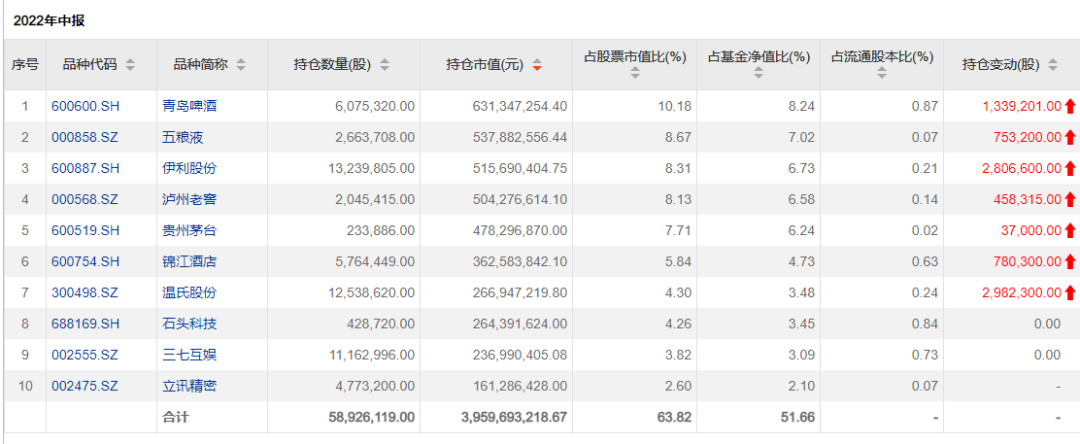
Task: Open 泸州老窖 stock name link
Action: [x=189, y=200]
